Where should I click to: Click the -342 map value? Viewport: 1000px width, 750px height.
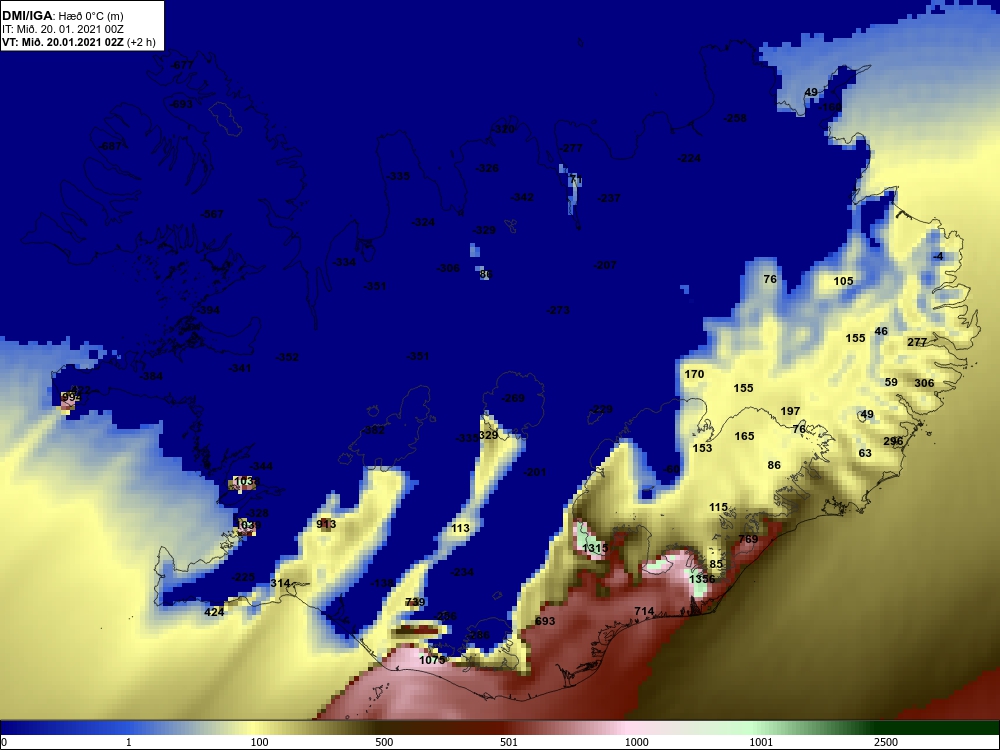point(522,197)
